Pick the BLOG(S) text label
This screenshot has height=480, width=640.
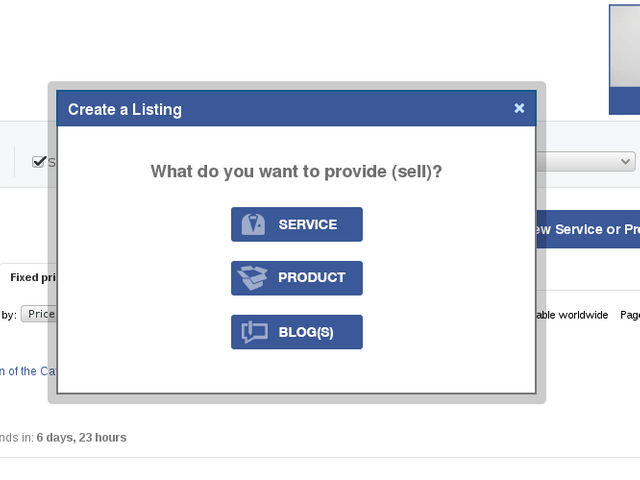(x=305, y=332)
